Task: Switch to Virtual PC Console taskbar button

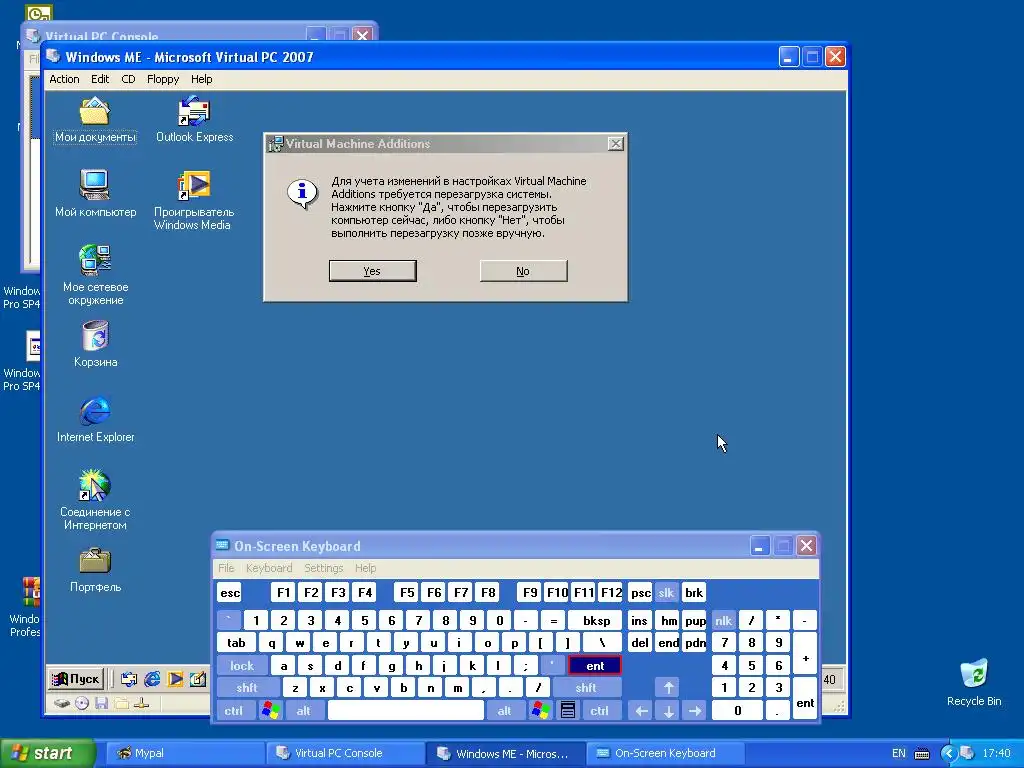Action: click(x=345, y=754)
